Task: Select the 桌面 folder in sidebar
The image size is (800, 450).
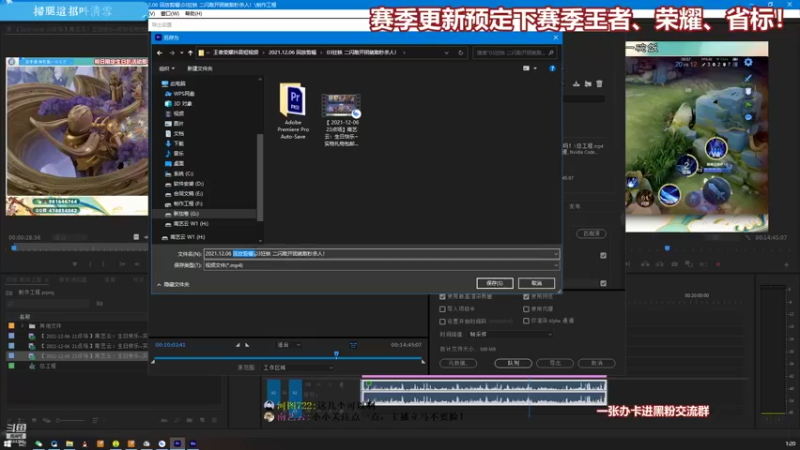Action: tap(174, 164)
